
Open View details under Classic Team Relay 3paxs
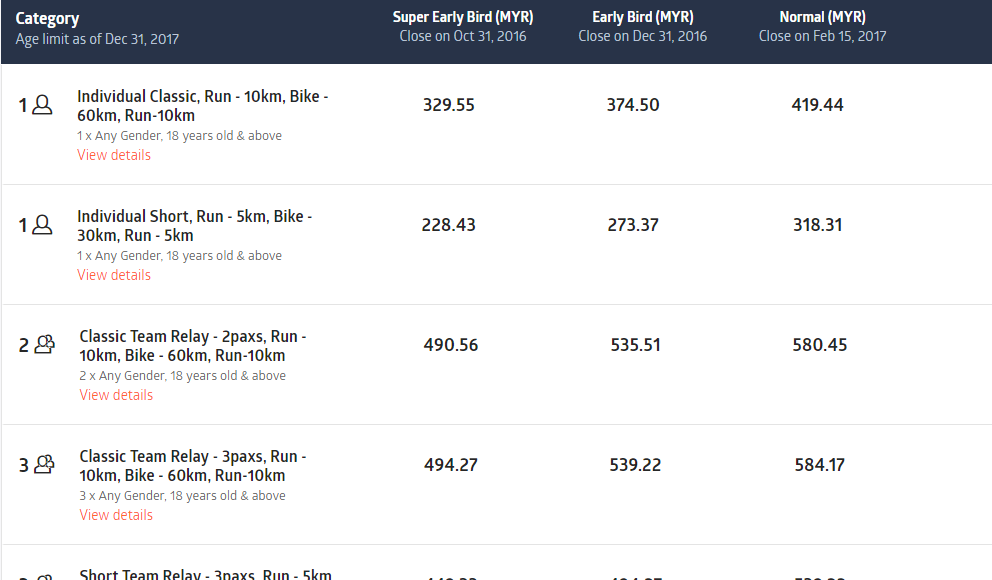(x=116, y=515)
